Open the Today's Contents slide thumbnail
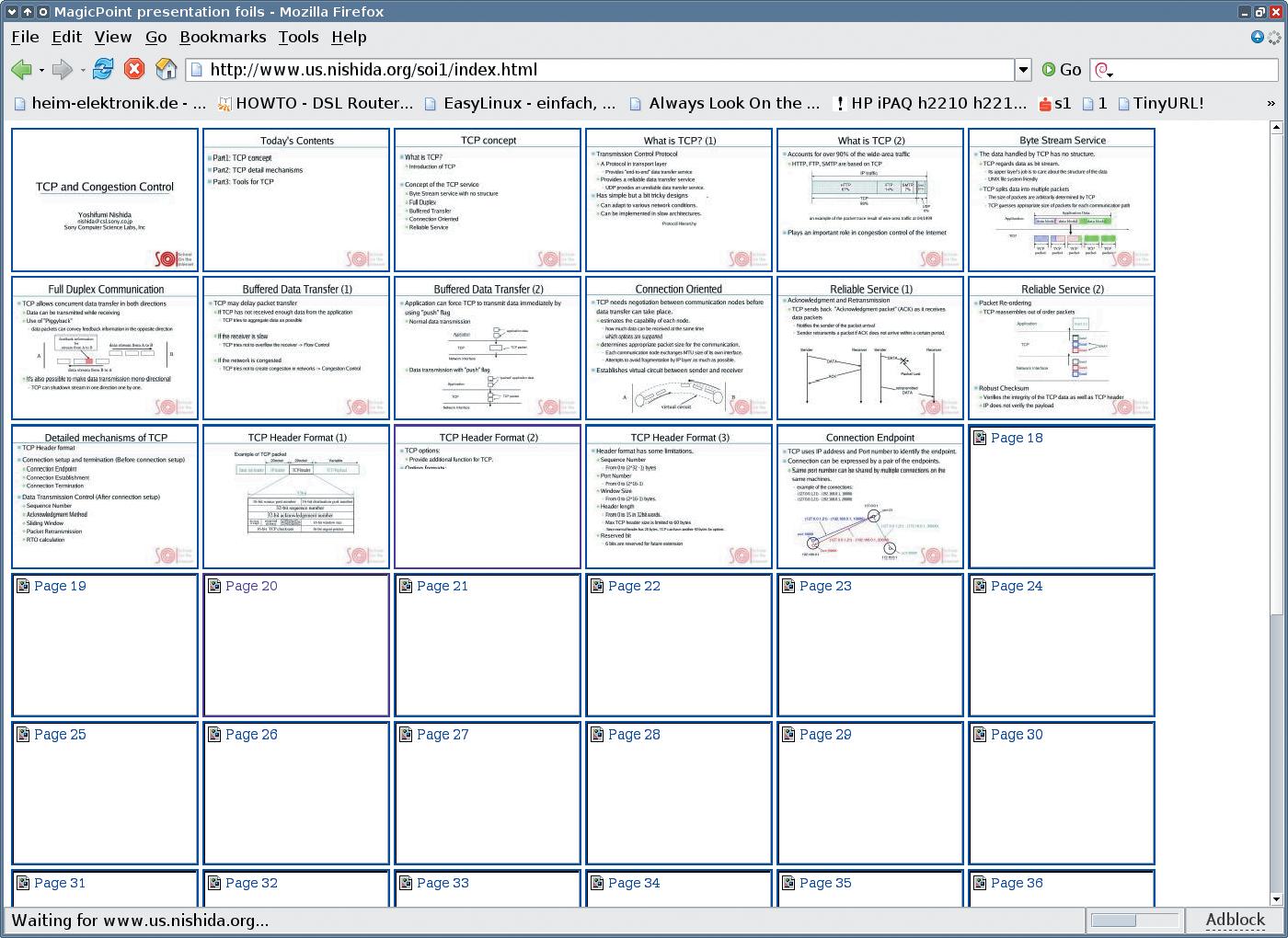The height and width of the screenshot is (938, 1288). click(x=296, y=200)
